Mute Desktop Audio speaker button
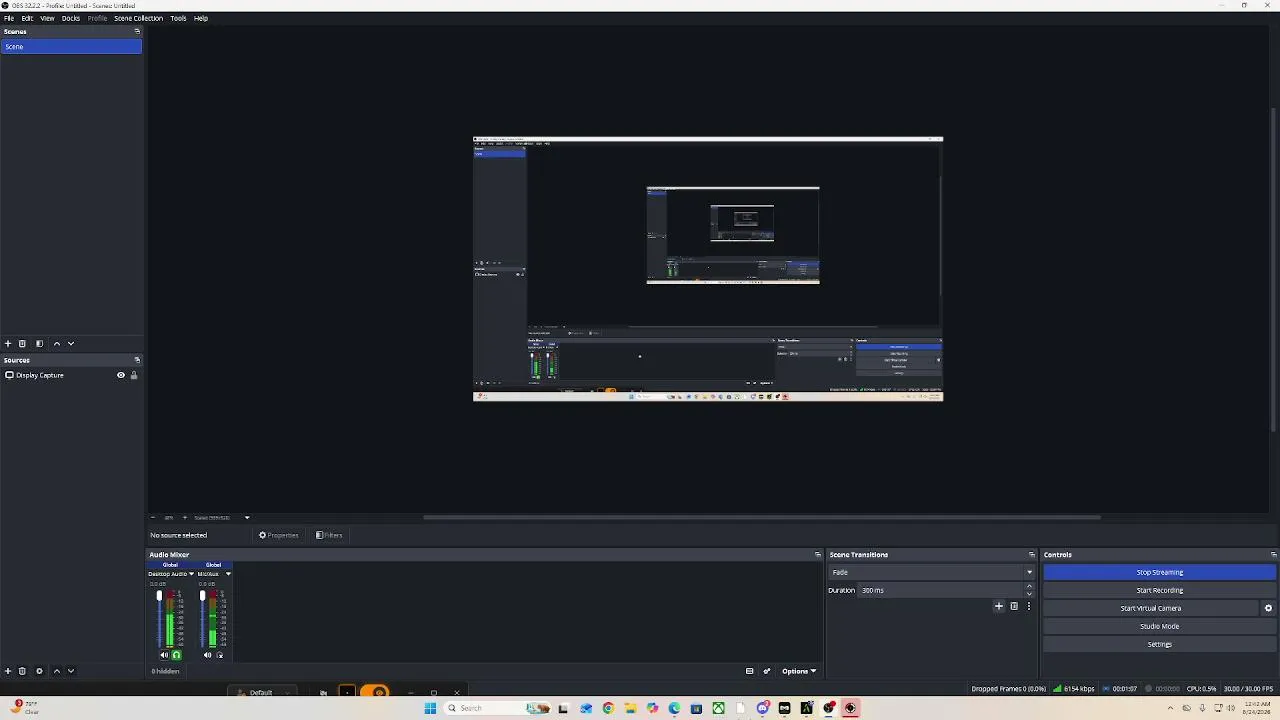This screenshot has height=720, width=1280. [164, 655]
